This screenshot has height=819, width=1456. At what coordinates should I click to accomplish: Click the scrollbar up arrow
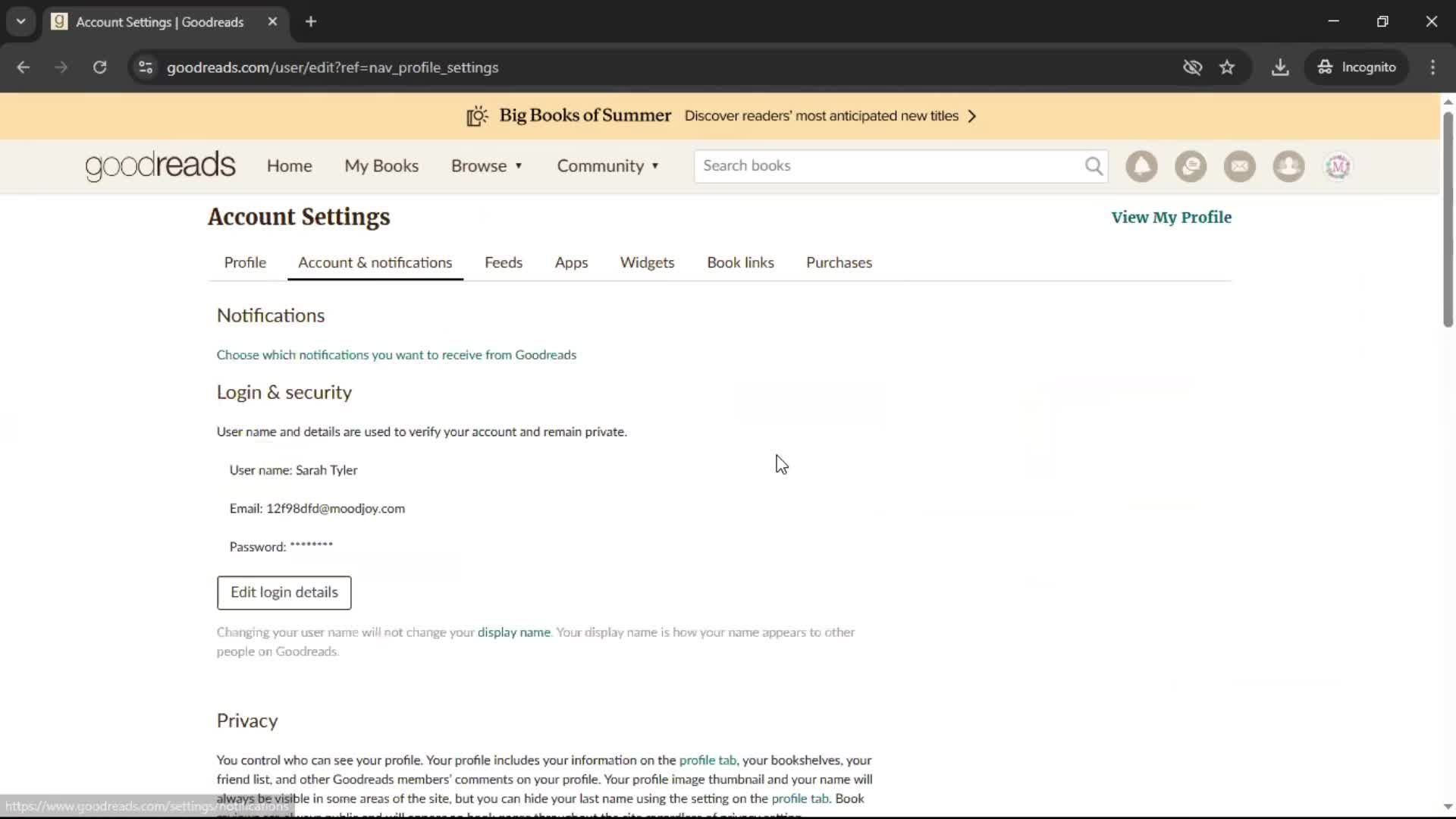(1448, 102)
